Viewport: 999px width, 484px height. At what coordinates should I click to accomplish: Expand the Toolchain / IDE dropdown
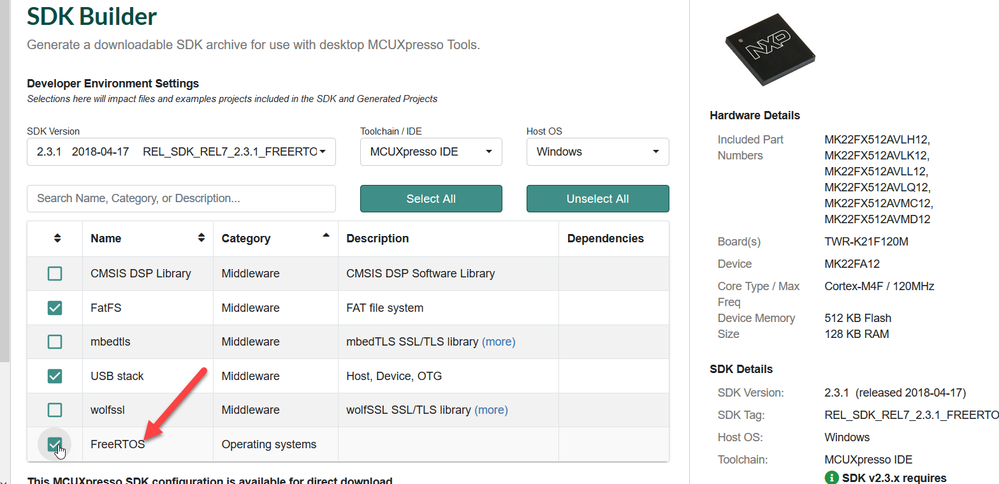(431, 152)
